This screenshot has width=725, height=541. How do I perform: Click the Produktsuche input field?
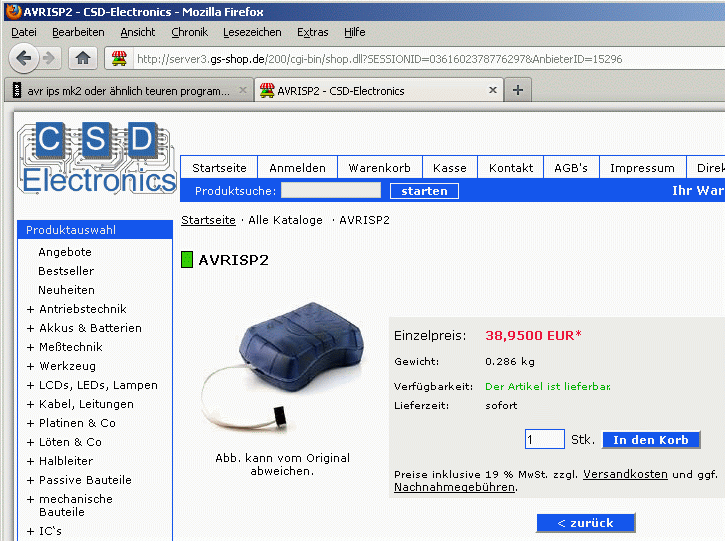pos(331,191)
